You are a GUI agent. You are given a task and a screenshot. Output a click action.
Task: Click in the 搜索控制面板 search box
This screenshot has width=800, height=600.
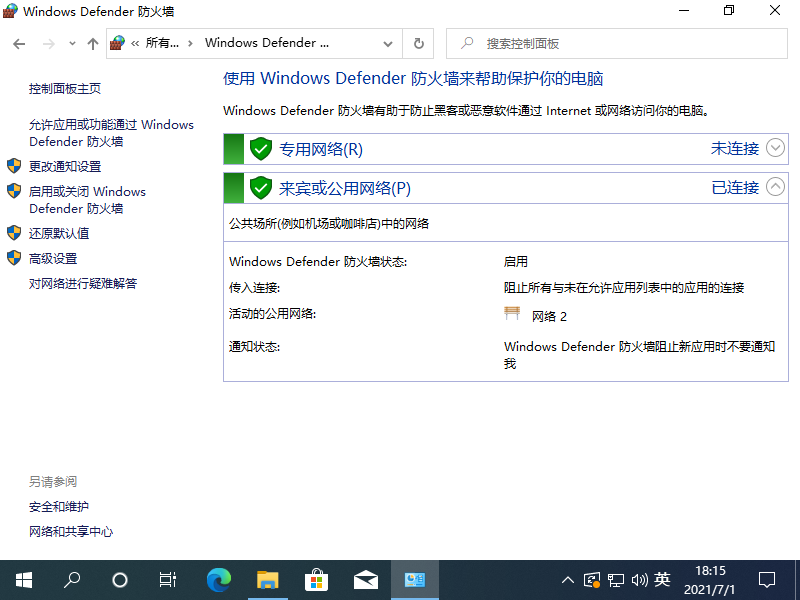pos(620,44)
